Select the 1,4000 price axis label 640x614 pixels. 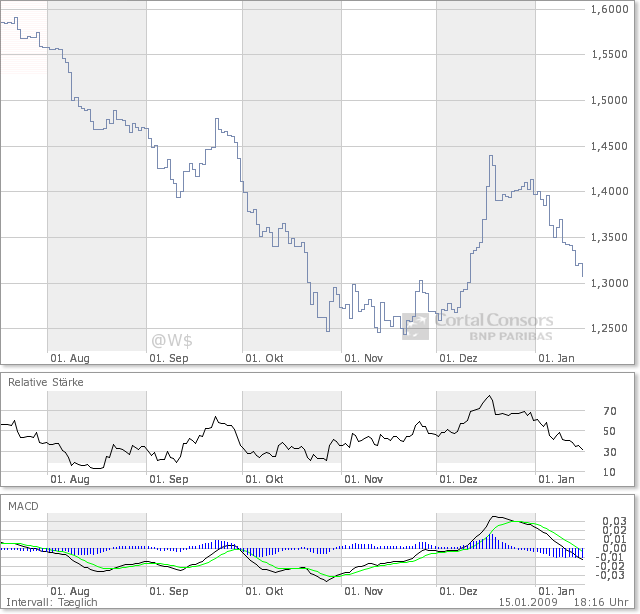[609, 191]
